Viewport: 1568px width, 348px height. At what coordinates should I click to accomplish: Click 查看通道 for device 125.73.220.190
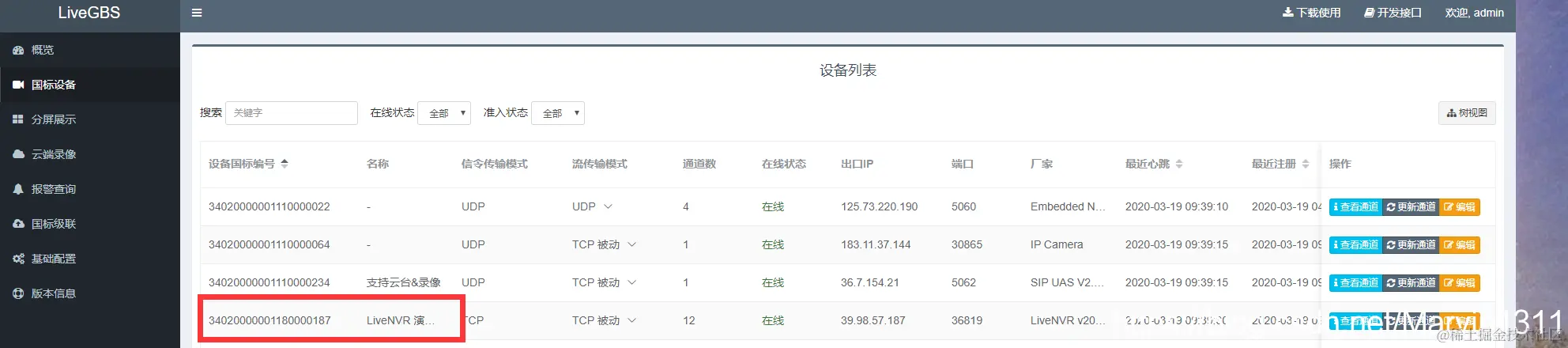click(1355, 207)
